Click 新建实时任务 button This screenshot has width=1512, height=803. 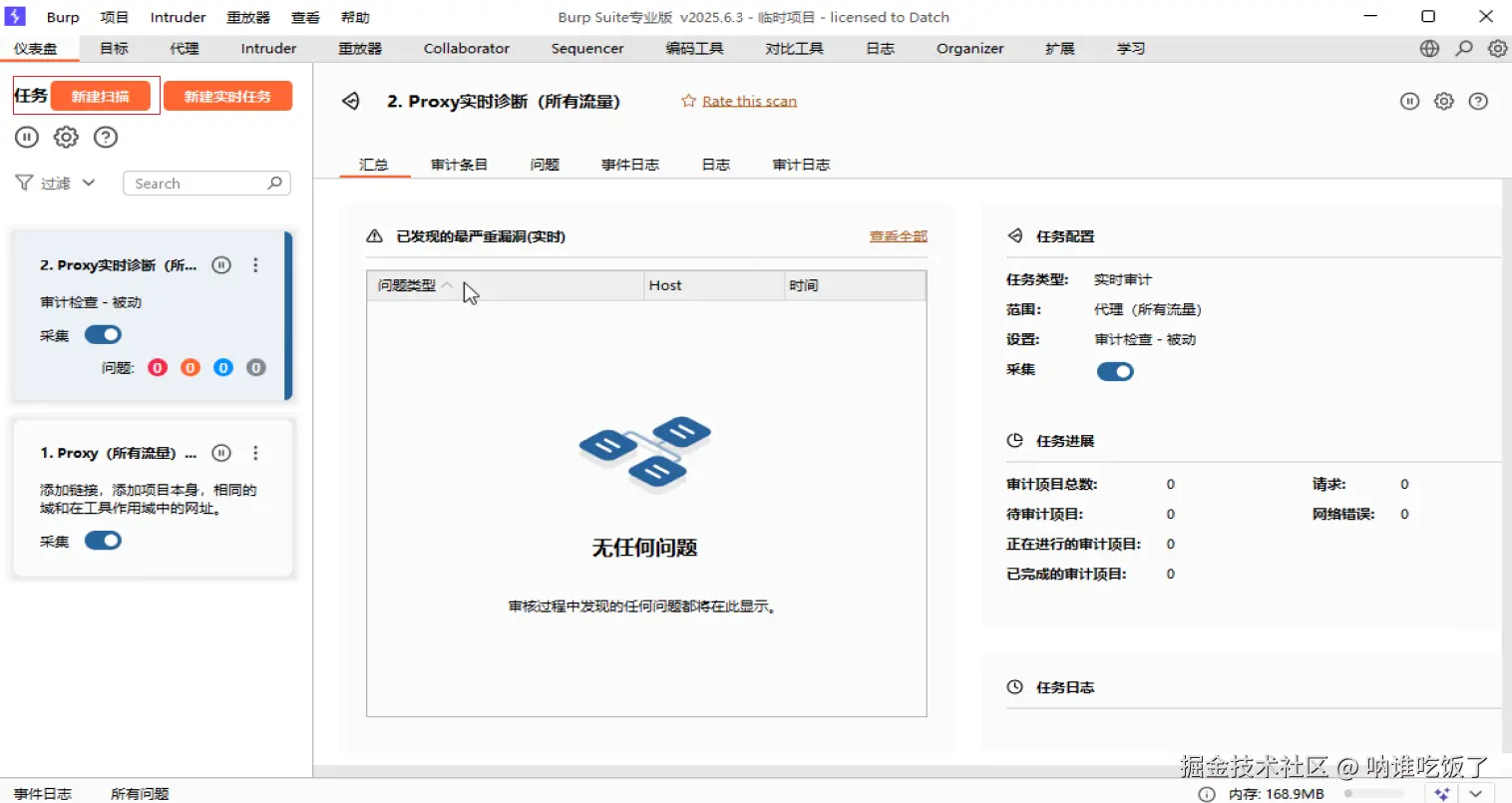point(227,96)
